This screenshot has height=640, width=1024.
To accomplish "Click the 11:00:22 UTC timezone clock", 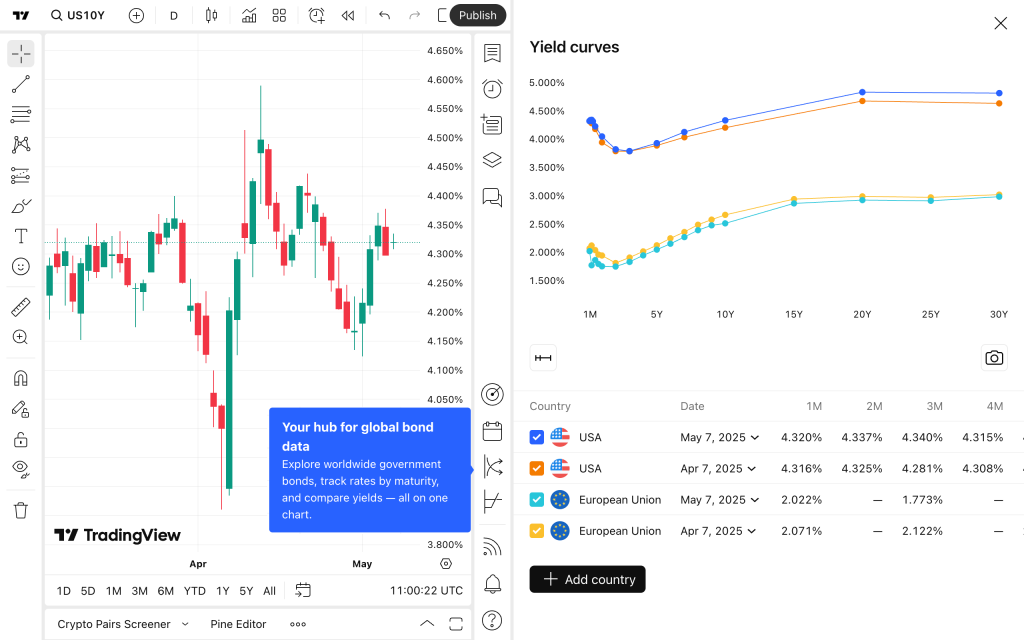I will pos(426,591).
